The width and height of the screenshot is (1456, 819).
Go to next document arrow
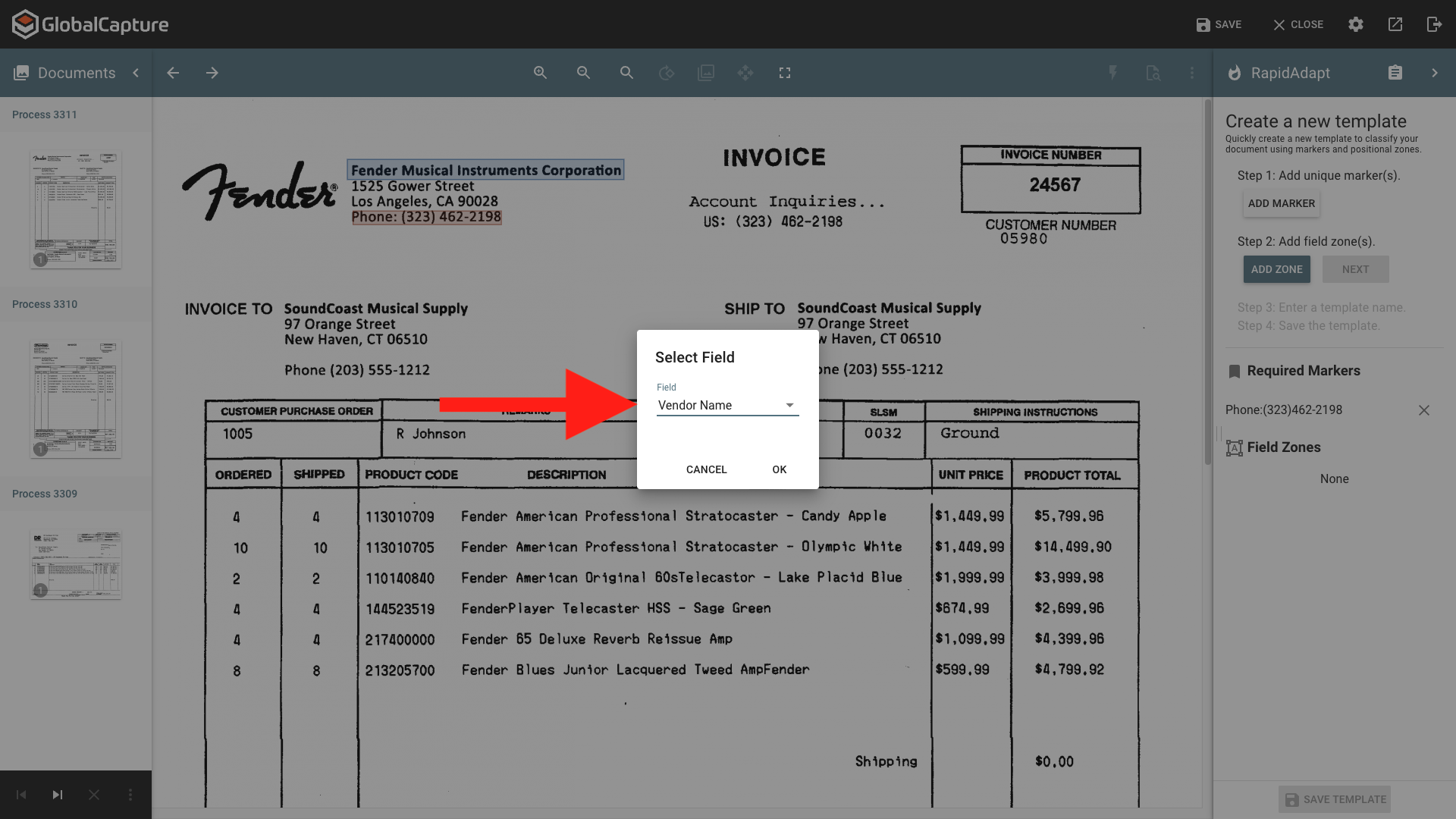(x=212, y=73)
